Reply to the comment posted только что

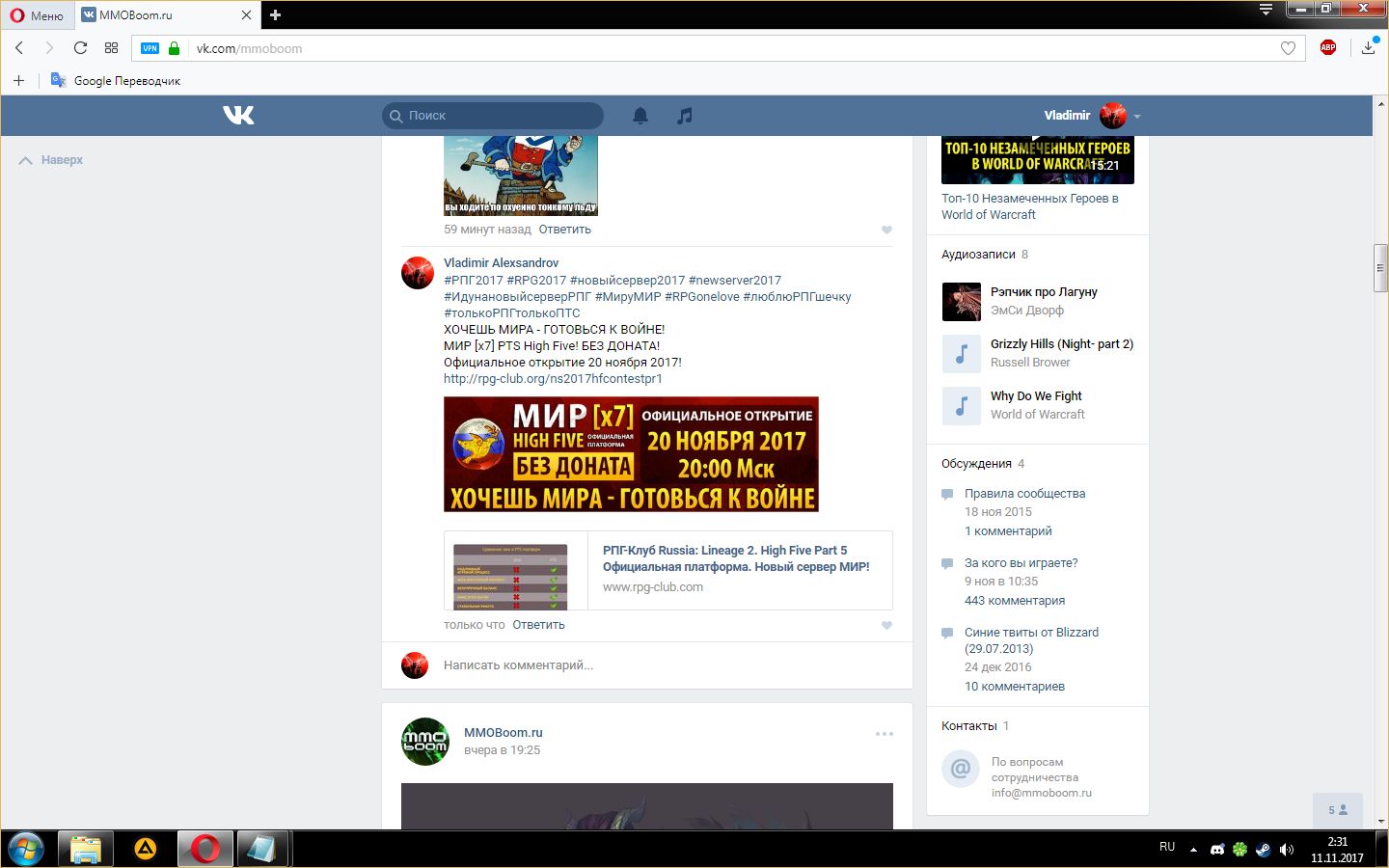(538, 625)
